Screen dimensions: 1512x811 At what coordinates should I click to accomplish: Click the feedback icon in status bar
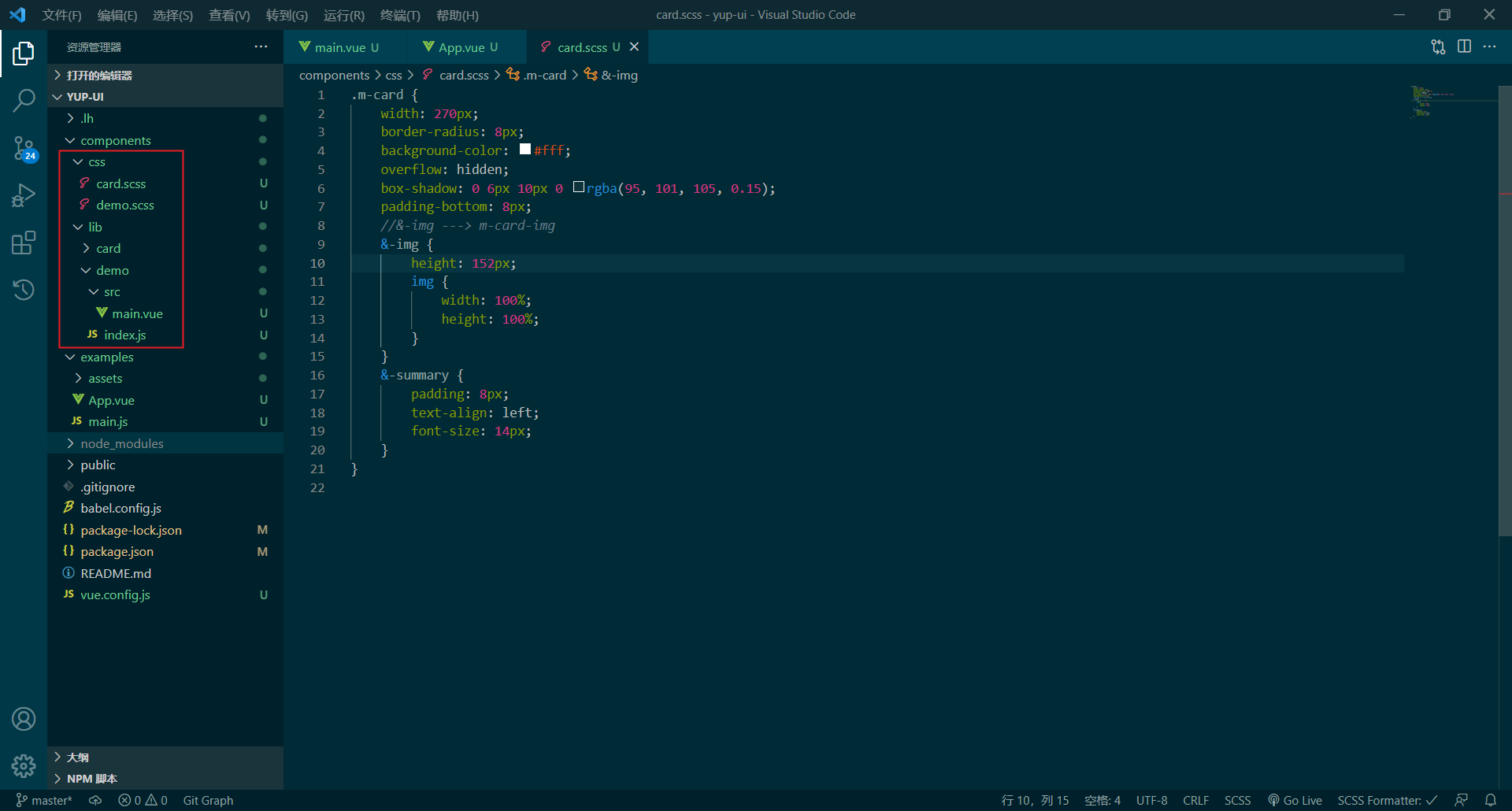[x=1461, y=800]
